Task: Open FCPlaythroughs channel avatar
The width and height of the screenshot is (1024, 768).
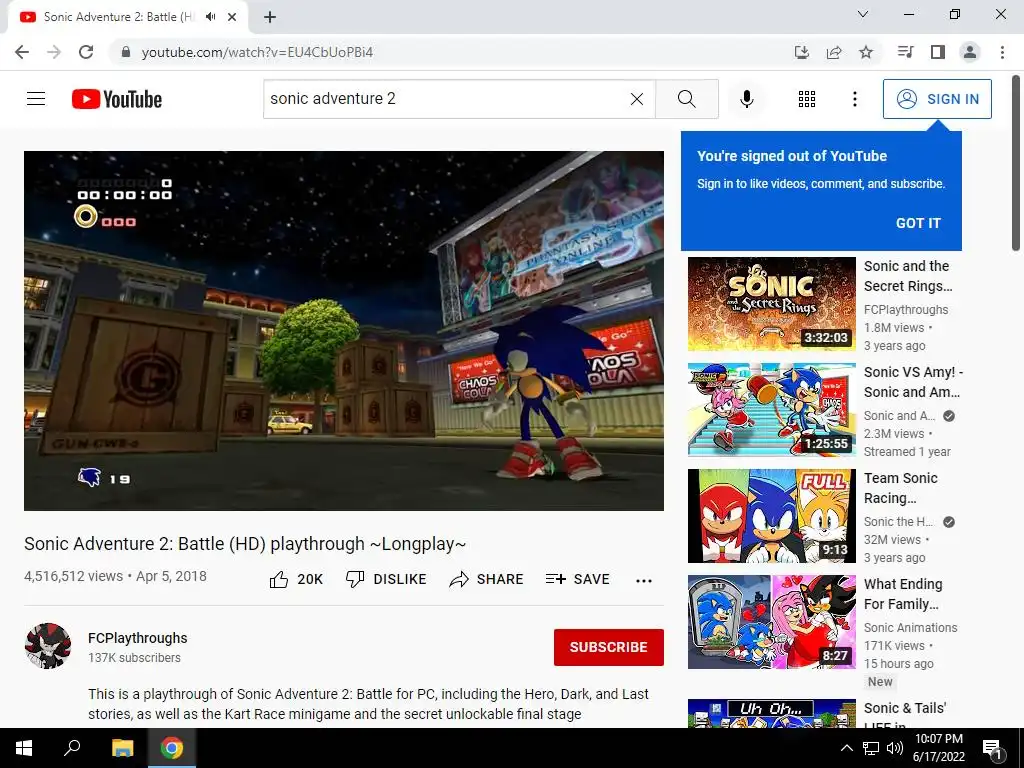Action: [48, 646]
